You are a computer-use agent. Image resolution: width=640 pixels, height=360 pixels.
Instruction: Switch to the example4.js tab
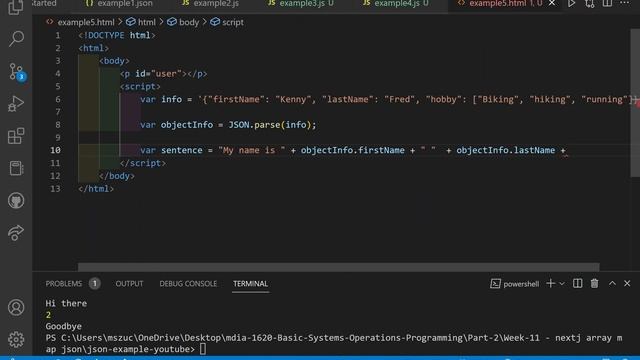(396, 4)
